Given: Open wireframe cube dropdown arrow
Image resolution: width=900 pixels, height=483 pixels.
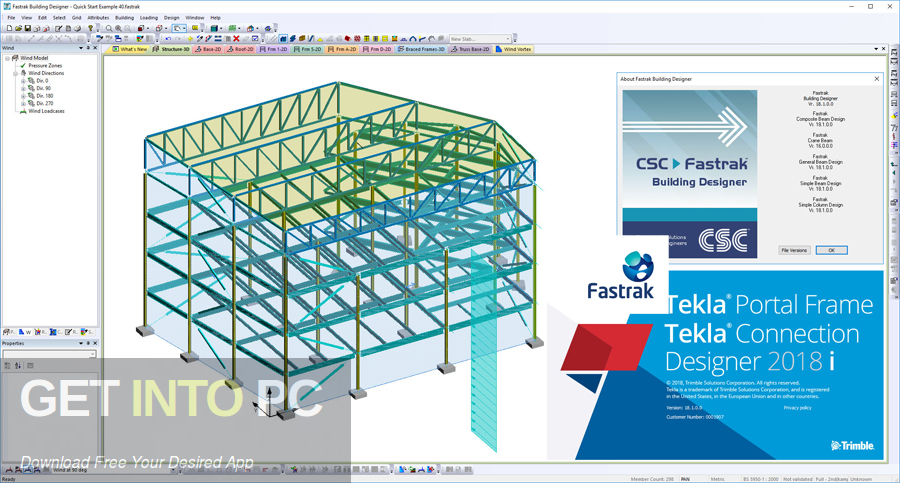Looking at the screenshot, I should point(166,28).
